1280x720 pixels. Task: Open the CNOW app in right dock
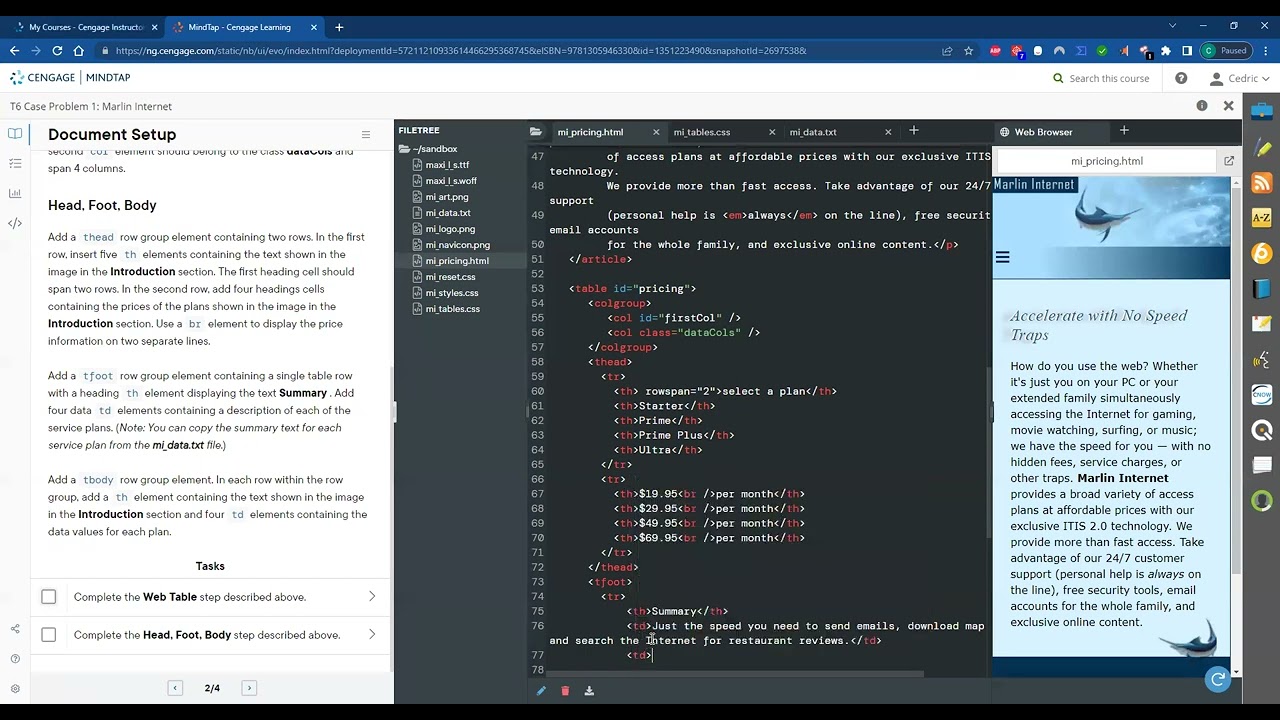point(1262,396)
